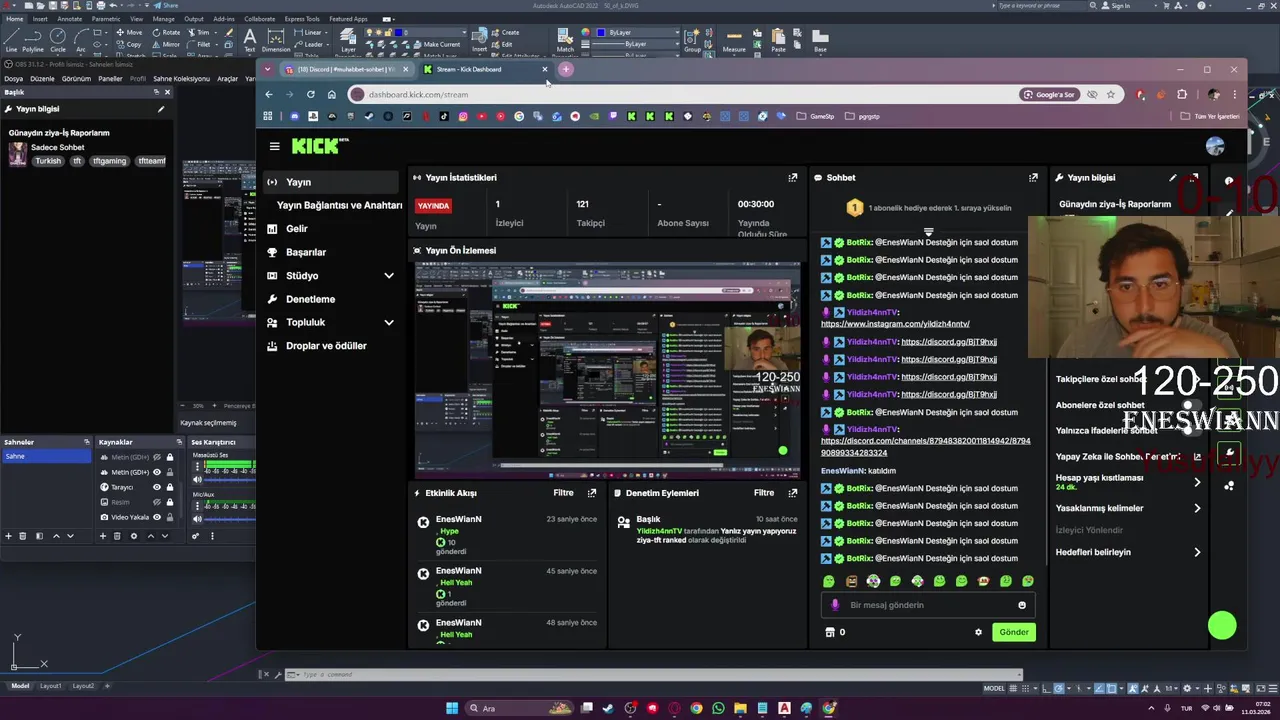The height and width of the screenshot is (720, 1280).
Task: Click the AutoCAD Paste tool
Action: click(779, 40)
